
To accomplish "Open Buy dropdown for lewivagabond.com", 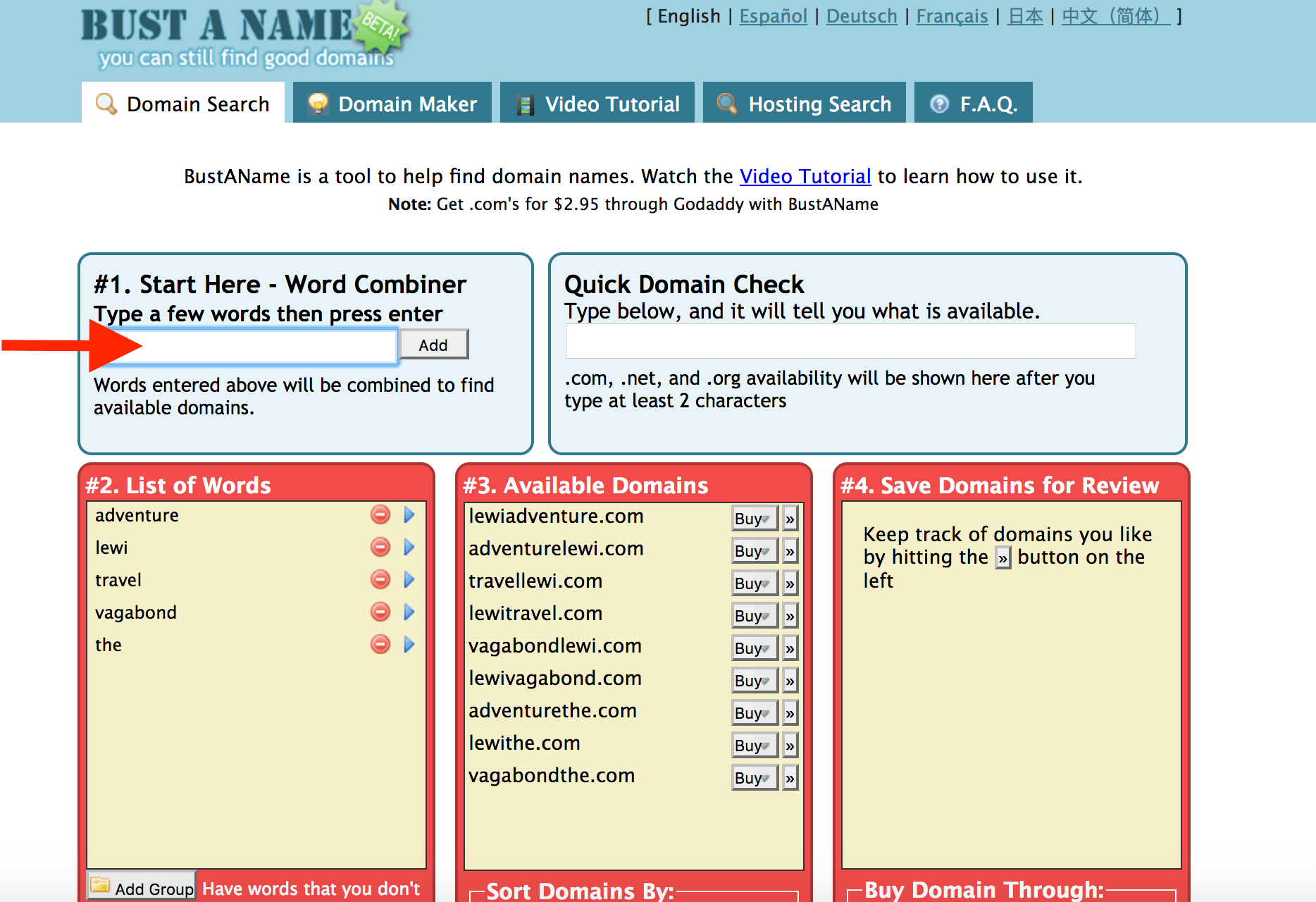I will tap(755, 681).
